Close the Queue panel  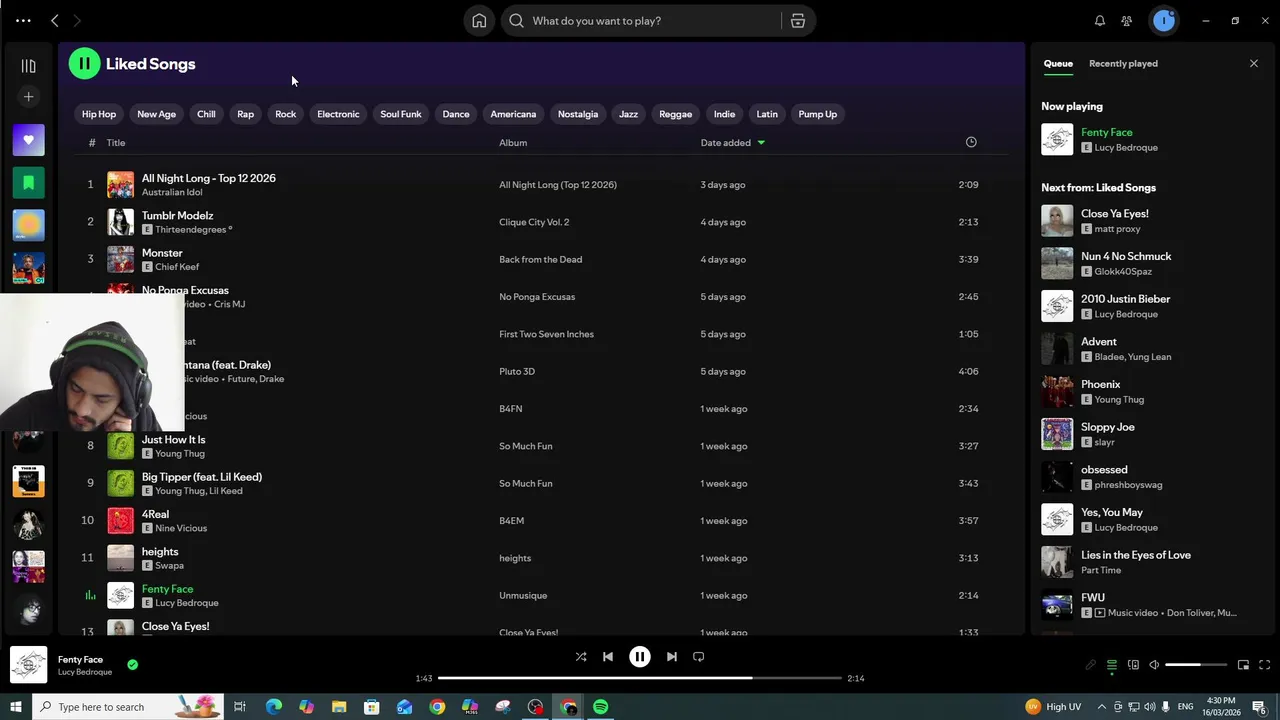click(1254, 64)
